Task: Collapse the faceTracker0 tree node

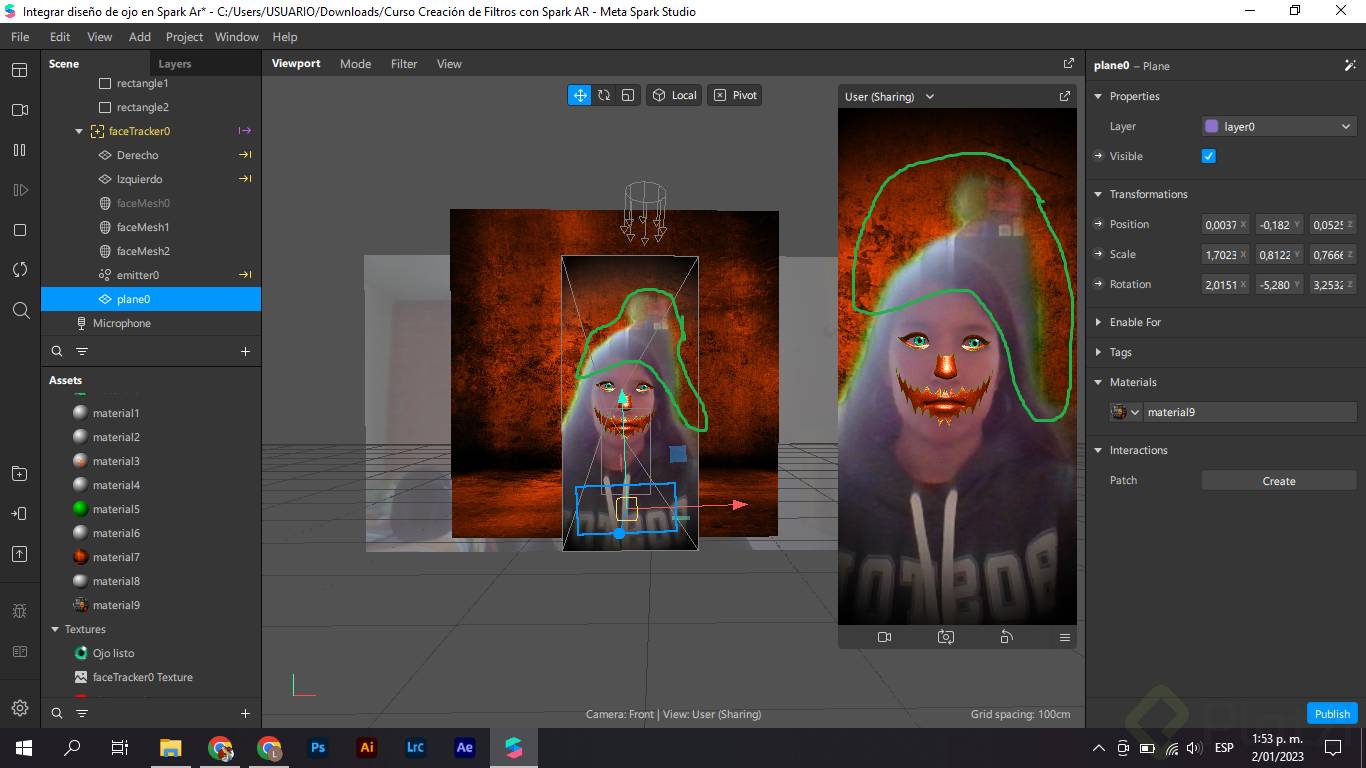Action: [79, 131]
